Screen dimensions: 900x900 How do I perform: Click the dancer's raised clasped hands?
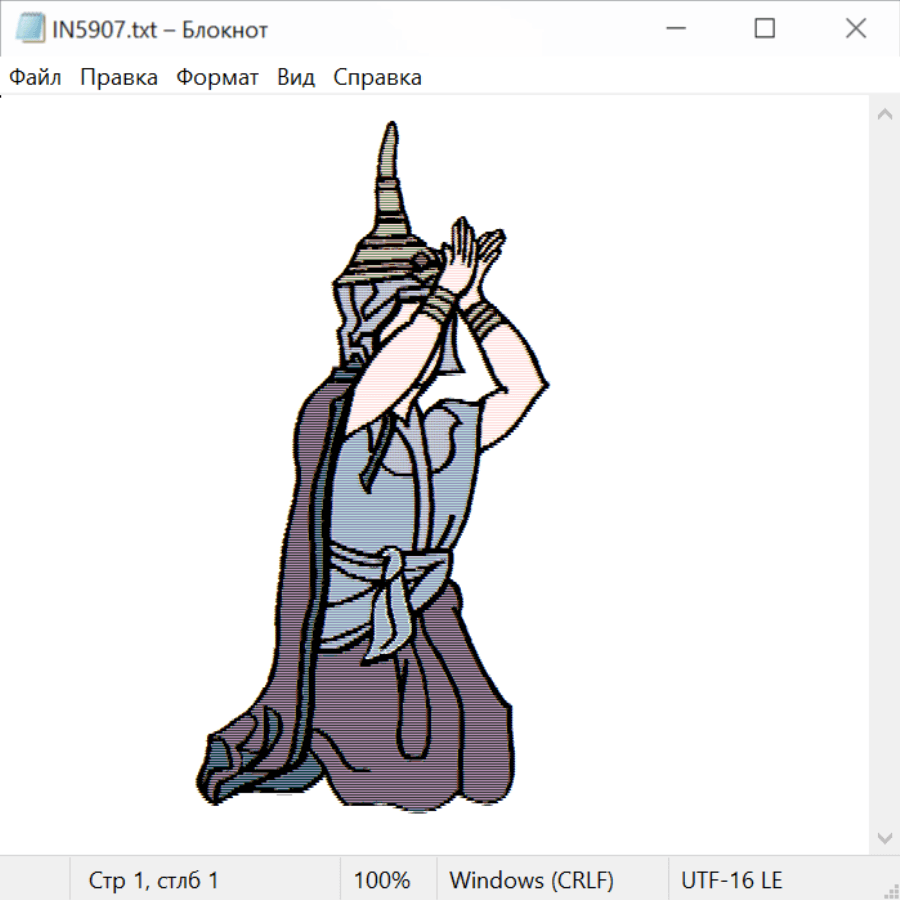pyautogui.click(x=472, y=255)
